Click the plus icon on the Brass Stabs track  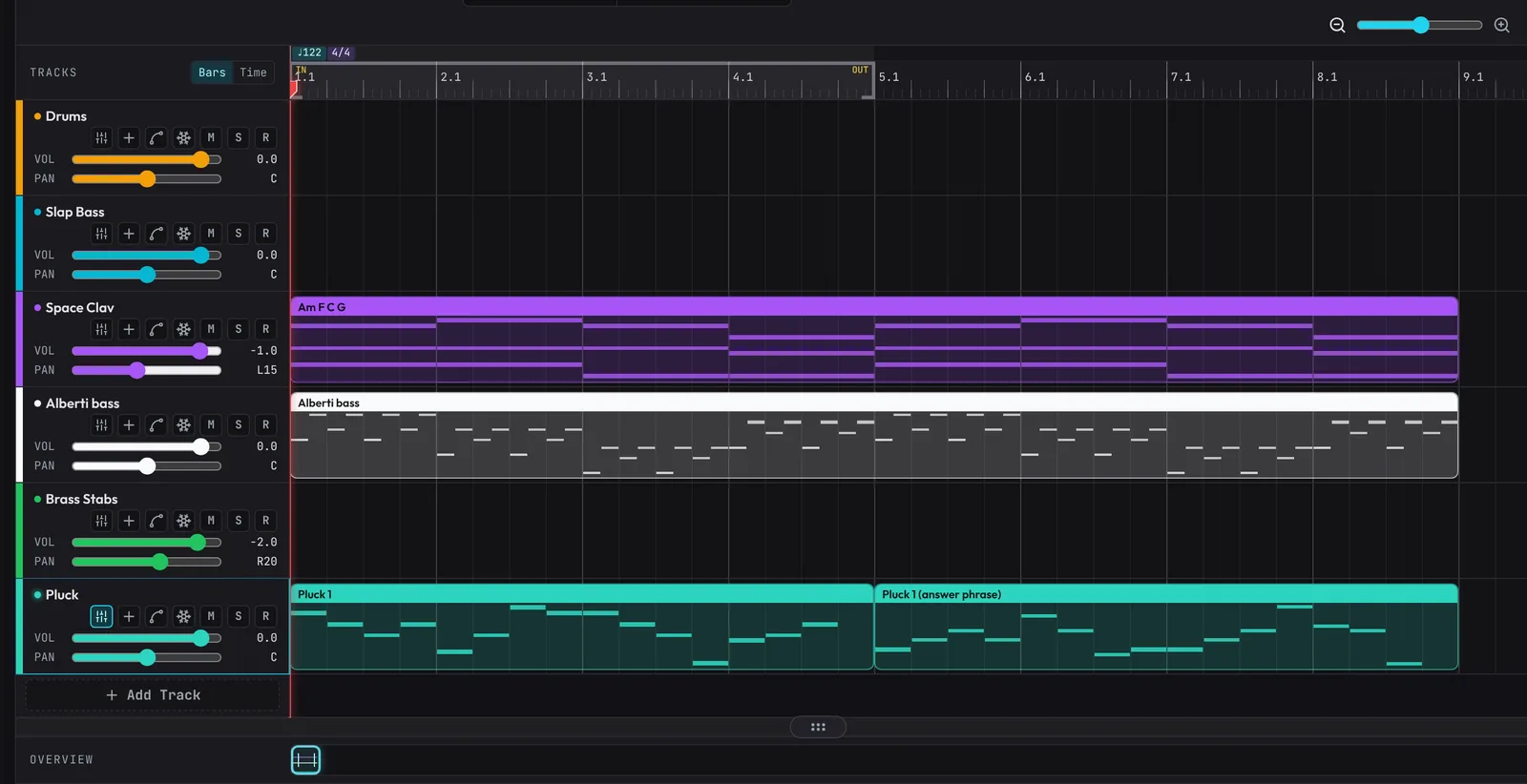tap(129, 521)
